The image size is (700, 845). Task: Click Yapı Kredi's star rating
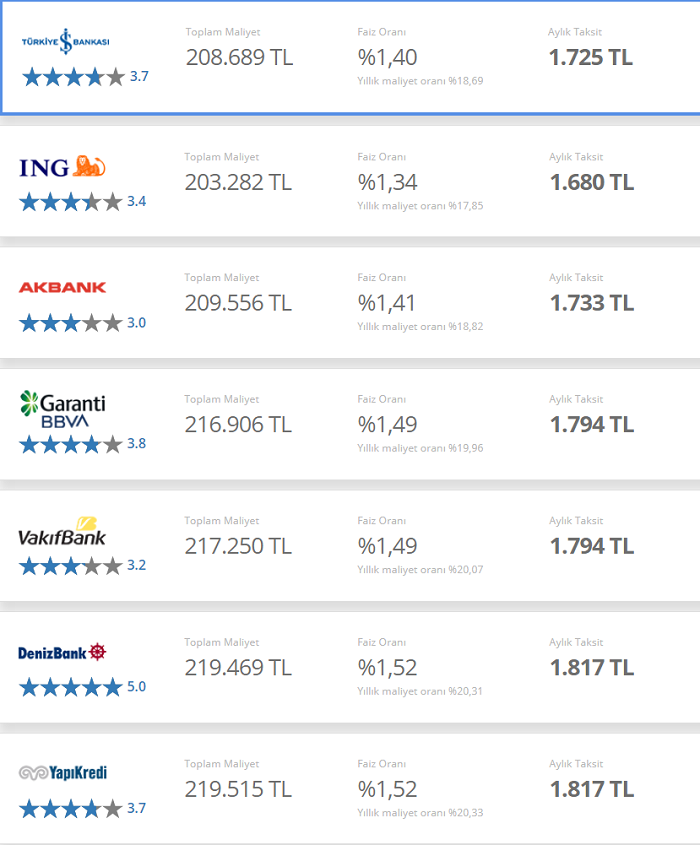click(70, 808)
